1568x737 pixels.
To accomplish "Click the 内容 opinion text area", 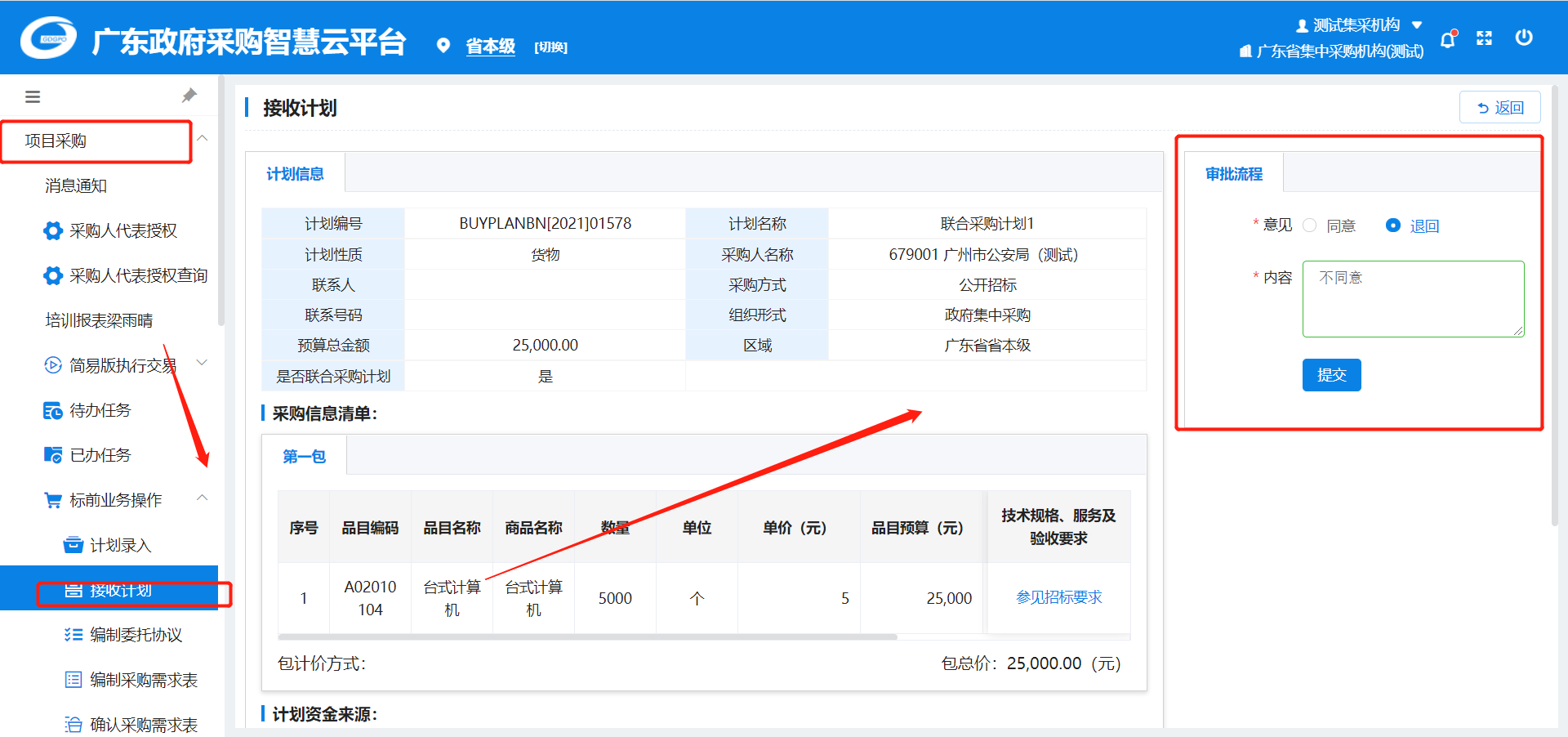I will click(1413, 299).
